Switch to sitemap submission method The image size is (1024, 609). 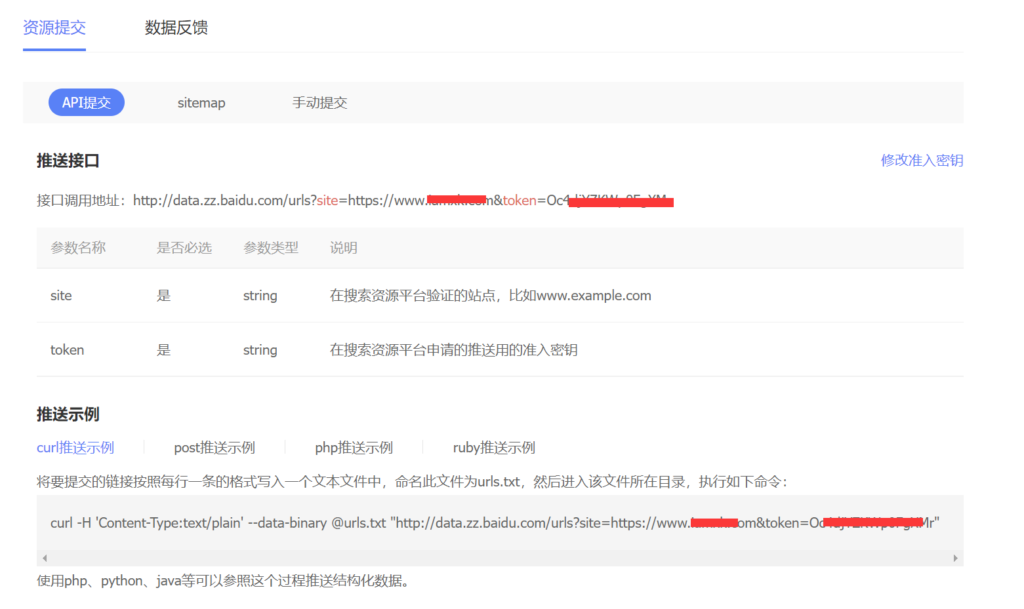click(x=201, y=102)
